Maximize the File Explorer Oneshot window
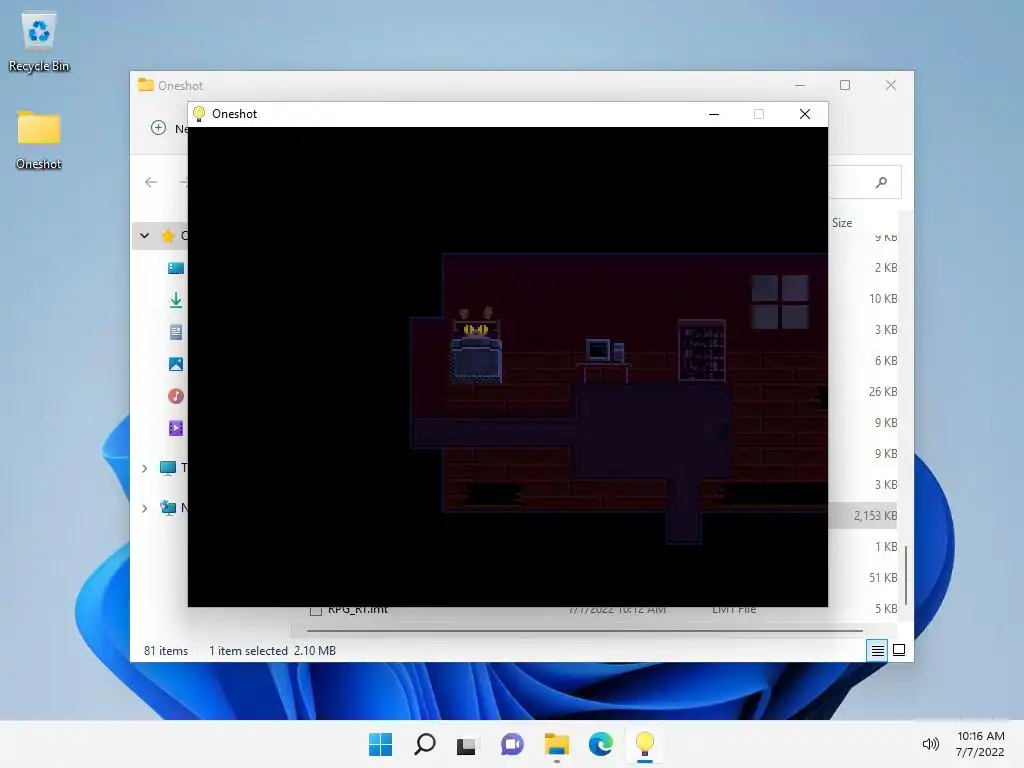 [845, 86]
